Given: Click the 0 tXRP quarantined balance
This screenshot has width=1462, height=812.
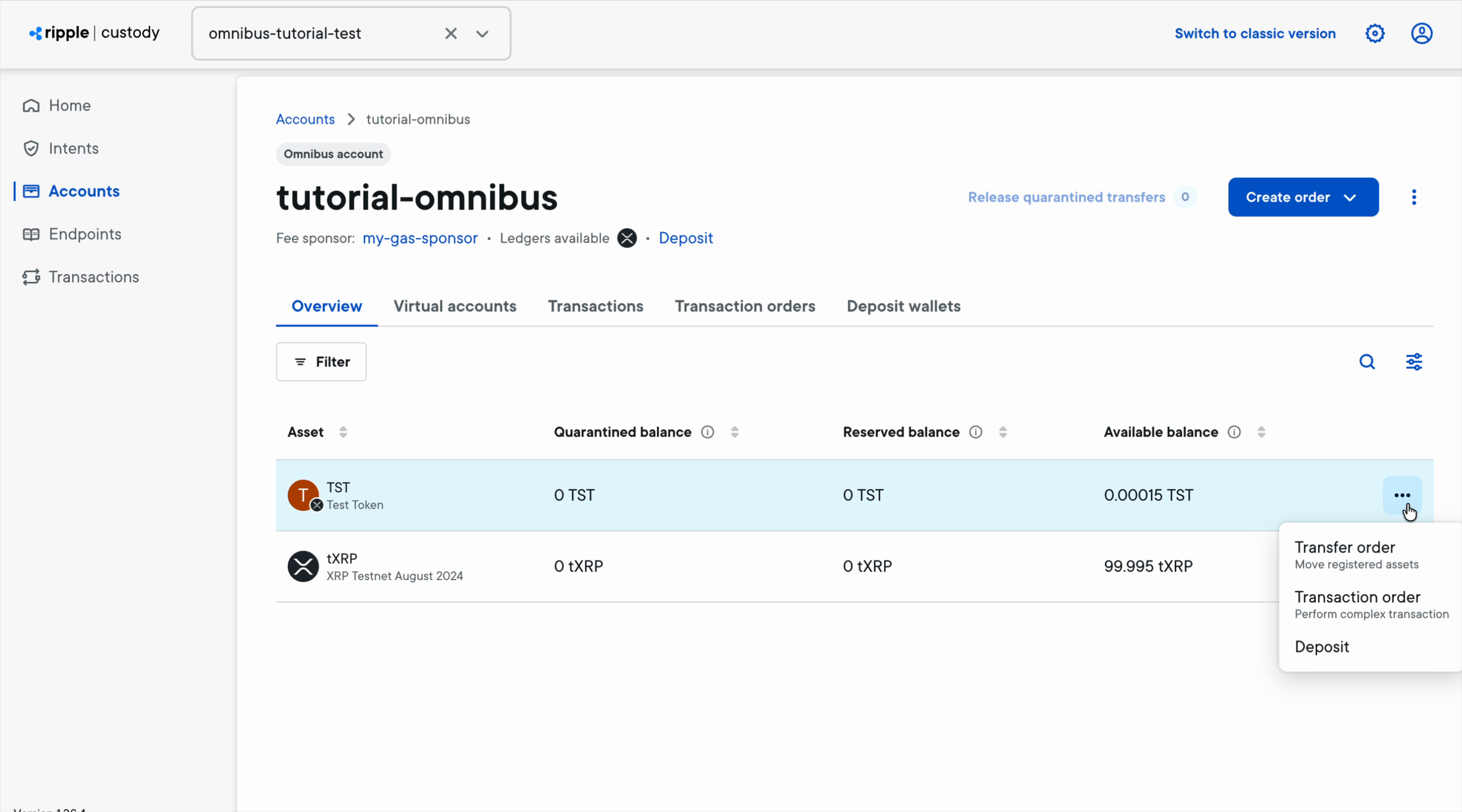Looking at the screenshot, I should click(x=578, y=566).
